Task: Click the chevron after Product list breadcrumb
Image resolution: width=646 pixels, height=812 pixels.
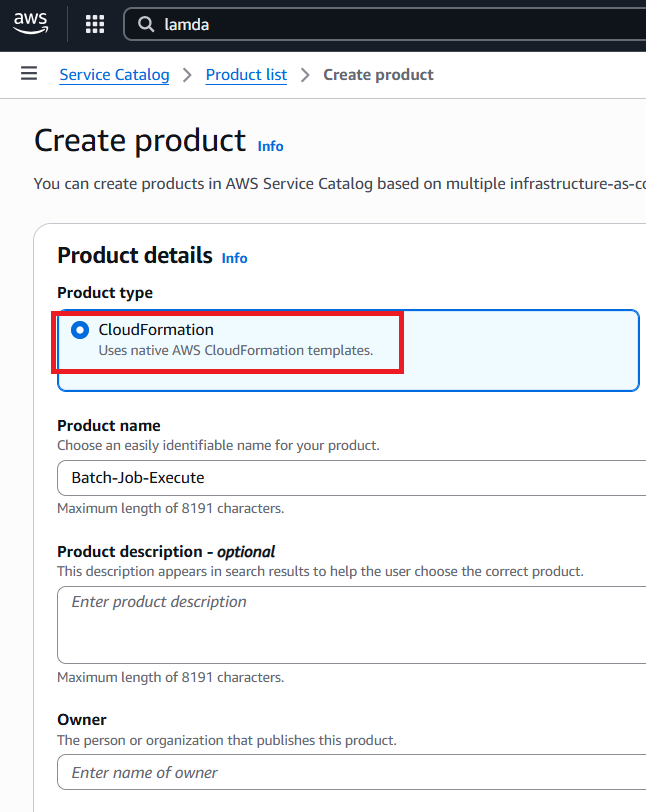Action: 305,75
